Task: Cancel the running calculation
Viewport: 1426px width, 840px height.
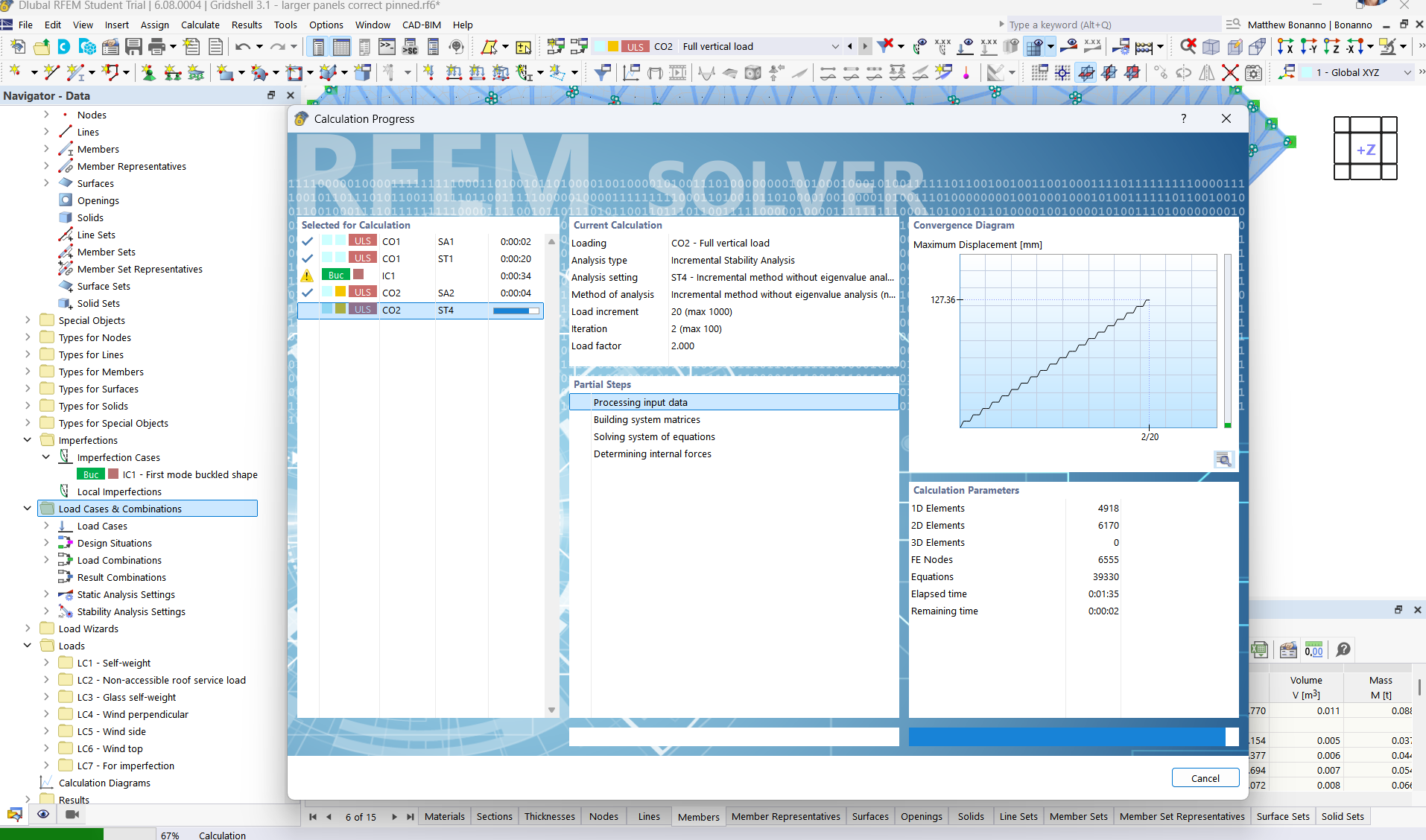Action: tap(1205, 778)
